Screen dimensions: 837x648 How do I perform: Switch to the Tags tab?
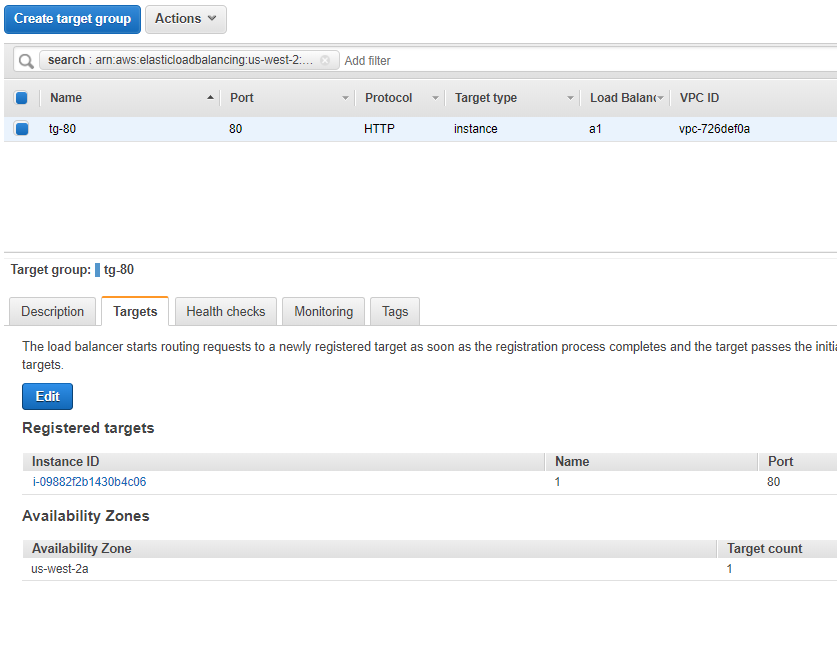pos(395,311)
